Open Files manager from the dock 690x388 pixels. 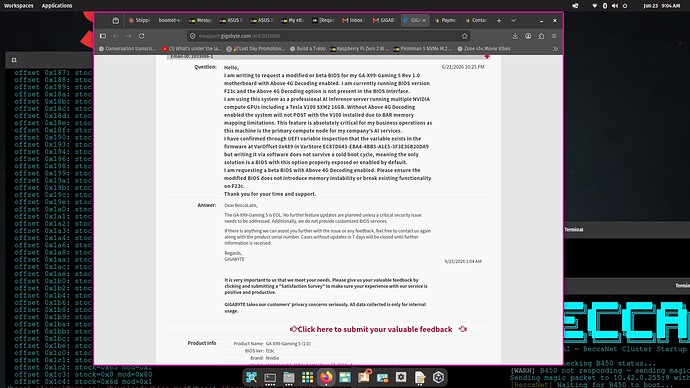(x=289, y=377)
